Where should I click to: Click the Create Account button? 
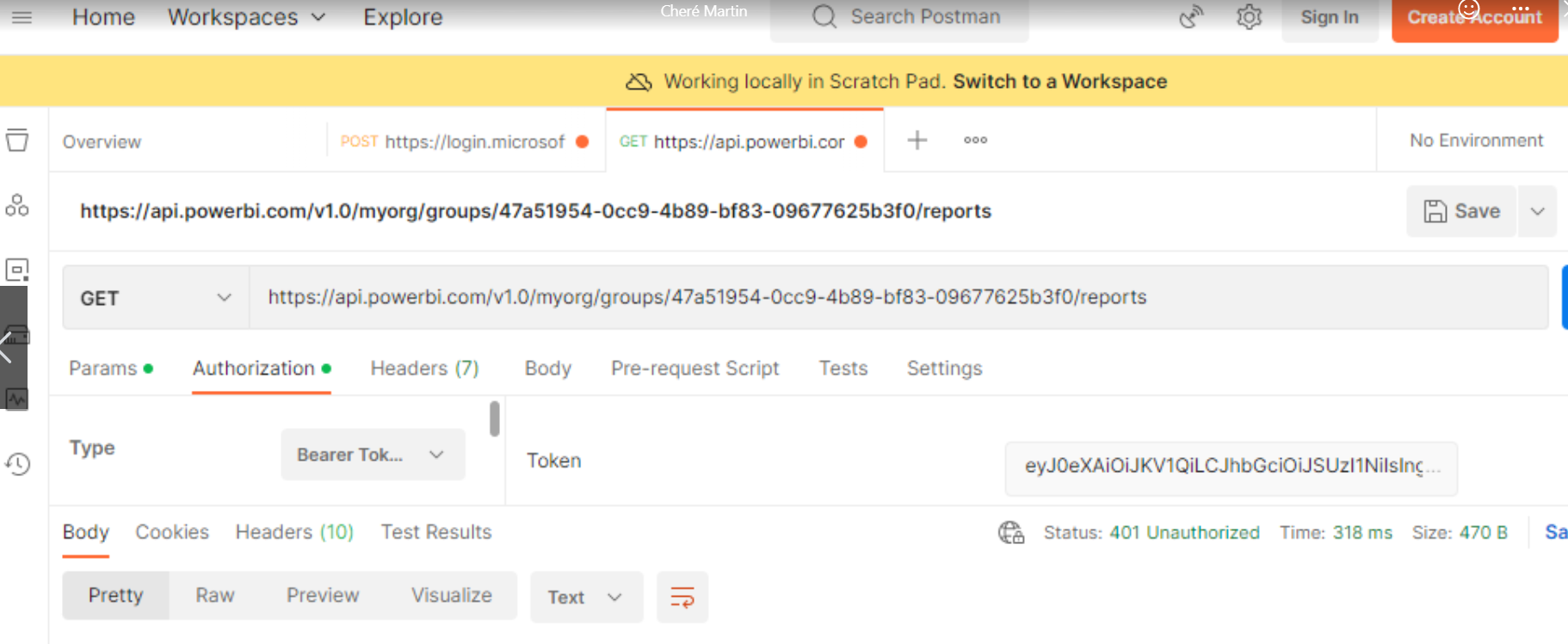[x=1475, y=17]
